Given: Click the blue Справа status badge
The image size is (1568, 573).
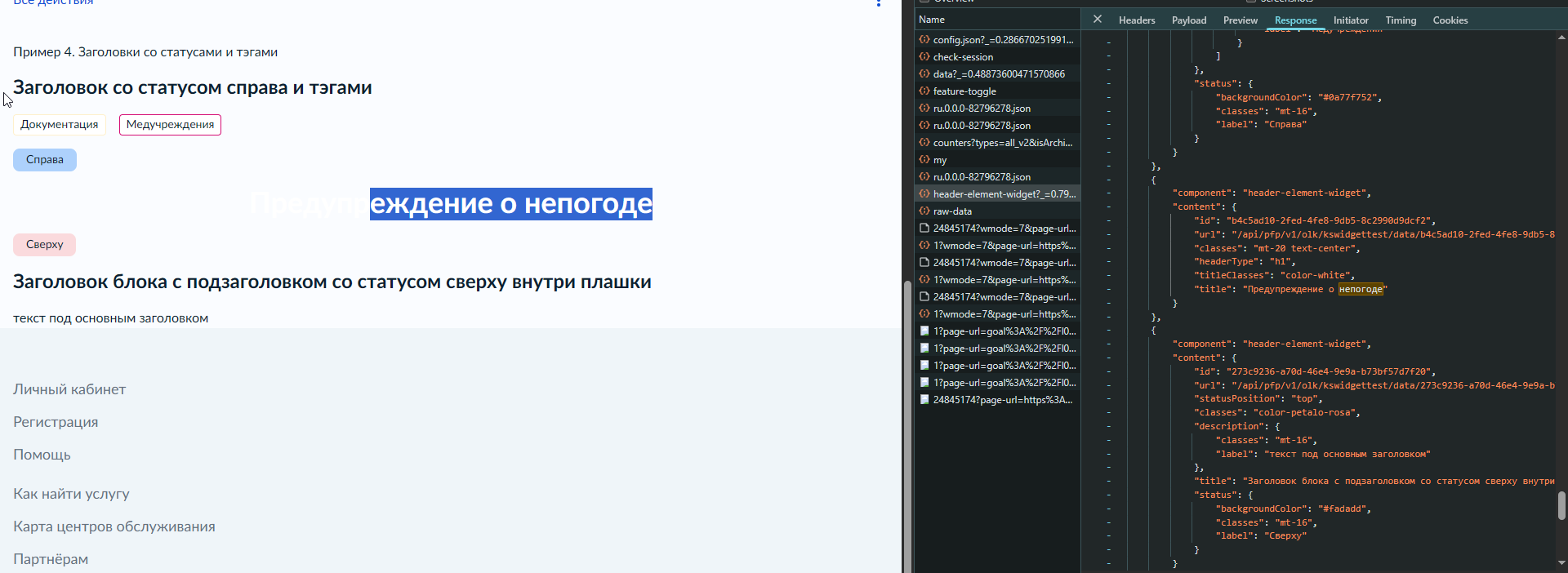Looking at the screenshot, I should click(x=45, y=160).
